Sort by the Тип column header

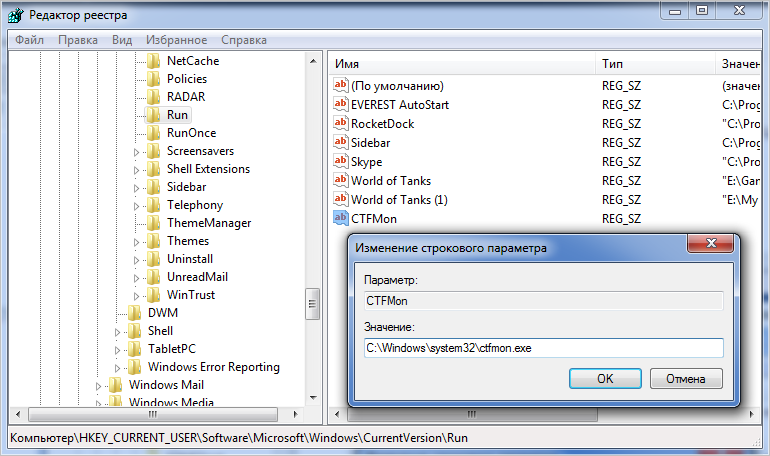655,64
